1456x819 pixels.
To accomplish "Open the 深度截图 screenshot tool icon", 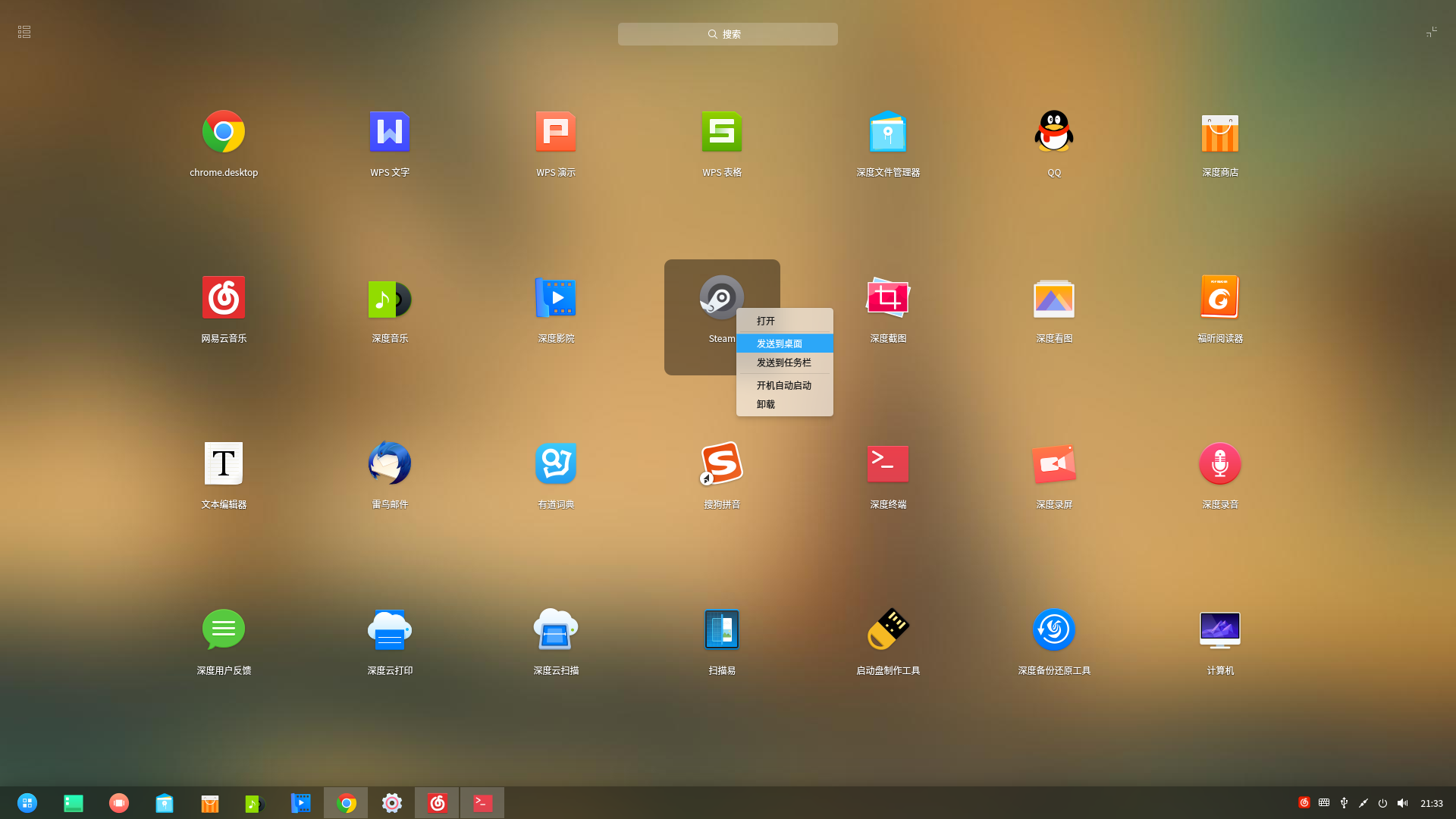I will point(888,298).
